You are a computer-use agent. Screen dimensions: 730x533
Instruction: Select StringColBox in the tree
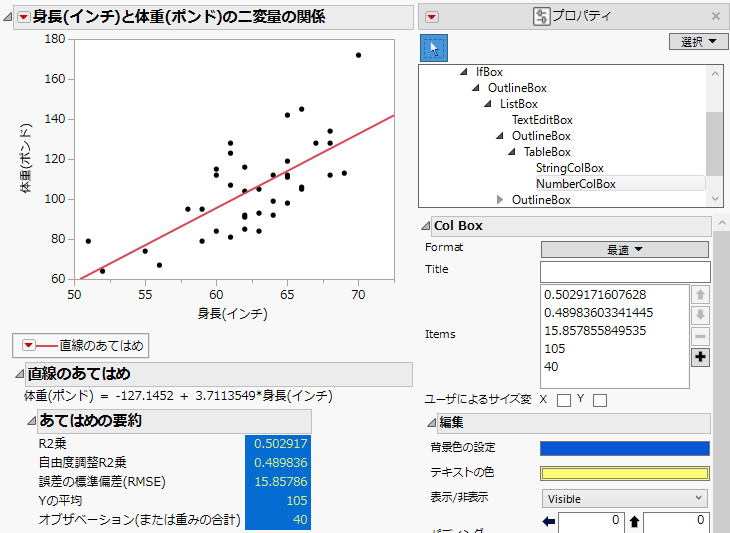pyautogui.click(x=569, y=168)
